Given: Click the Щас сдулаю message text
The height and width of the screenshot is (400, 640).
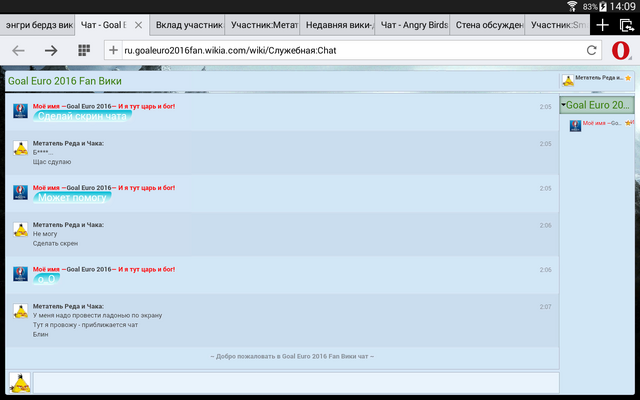Looking at the screenshot, I should click(52, 162).
